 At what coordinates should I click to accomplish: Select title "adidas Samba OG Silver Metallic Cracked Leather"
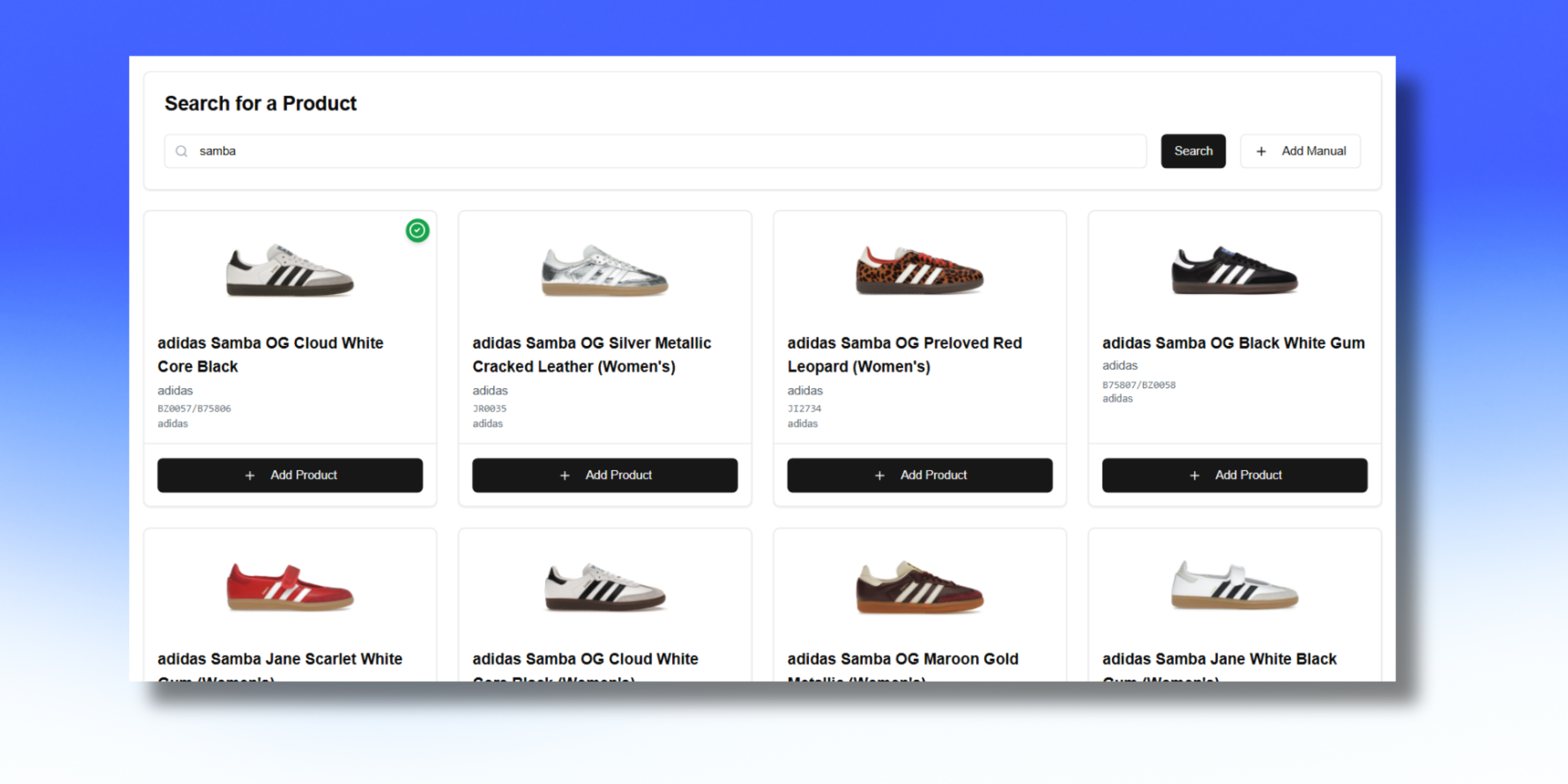(x=592, y=355)
